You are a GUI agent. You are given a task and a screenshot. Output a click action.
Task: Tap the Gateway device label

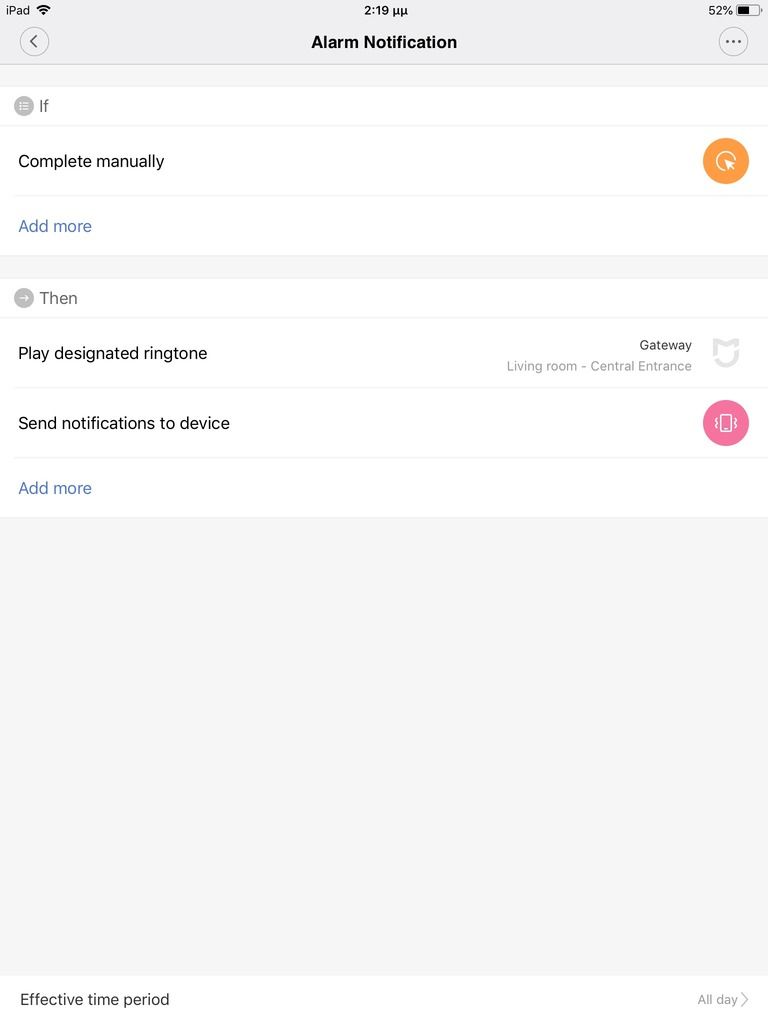click(665, 345)
